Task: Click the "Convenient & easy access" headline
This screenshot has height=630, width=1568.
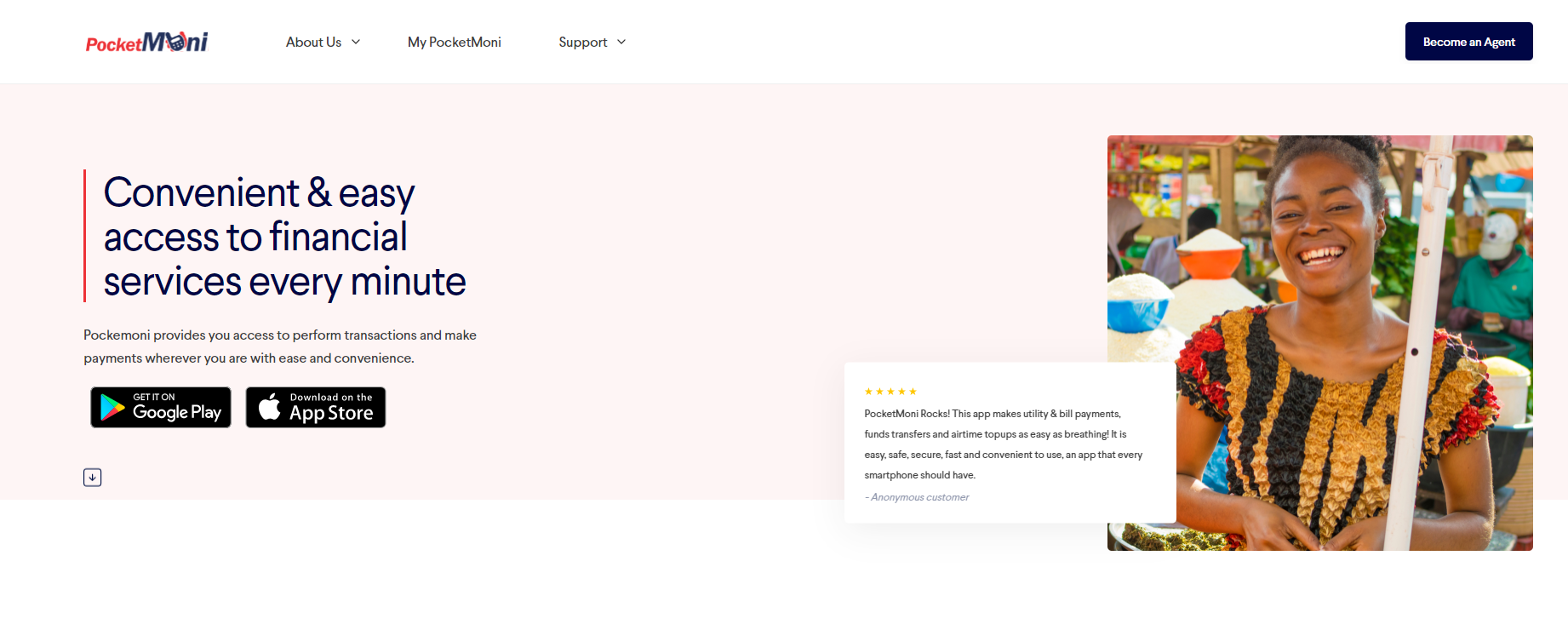Action: pyautogui.click(x=284, y=237)
